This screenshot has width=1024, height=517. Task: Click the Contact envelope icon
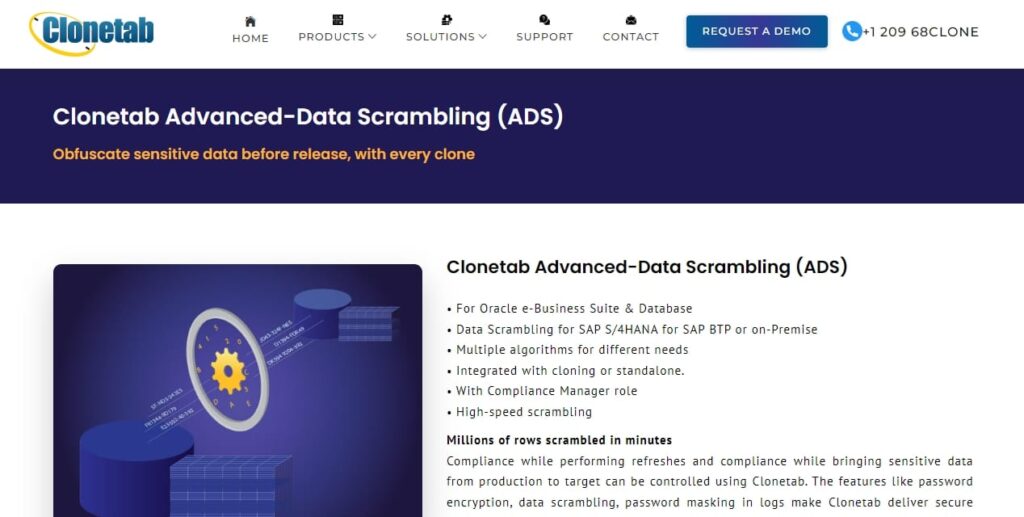coord(631,20)
